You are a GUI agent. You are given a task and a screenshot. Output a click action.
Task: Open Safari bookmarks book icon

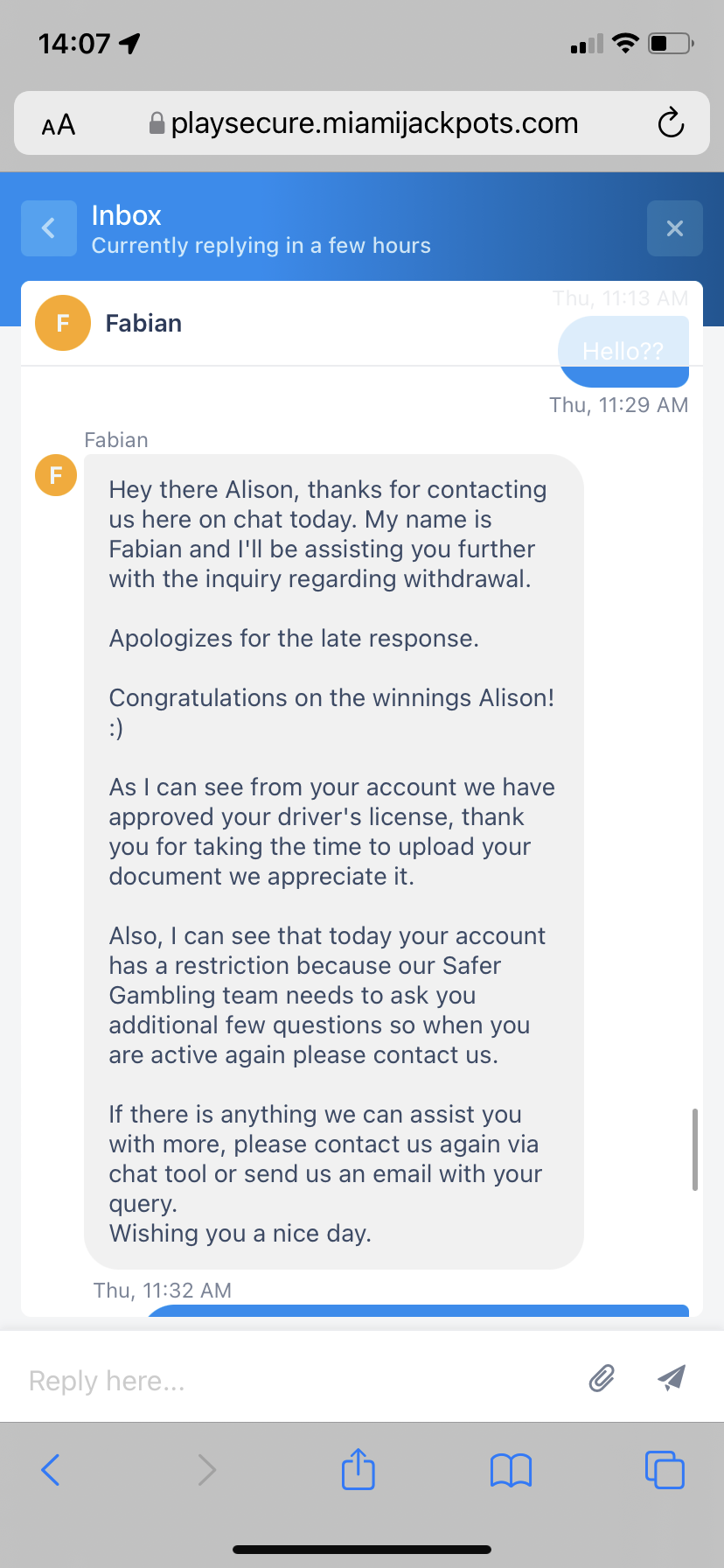click(x=511, y=1470)
